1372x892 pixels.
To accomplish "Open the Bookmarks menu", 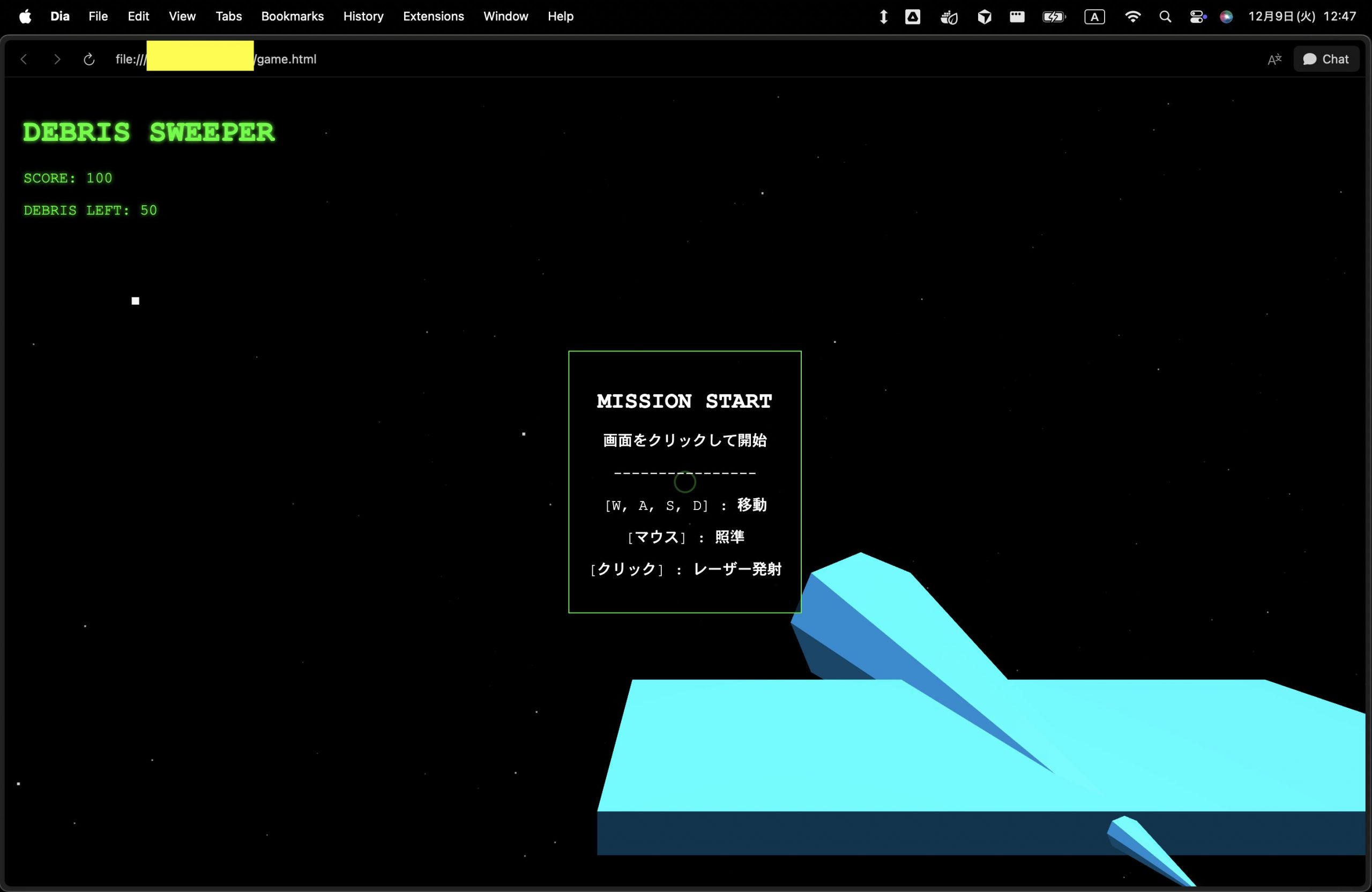I will 292,17.
